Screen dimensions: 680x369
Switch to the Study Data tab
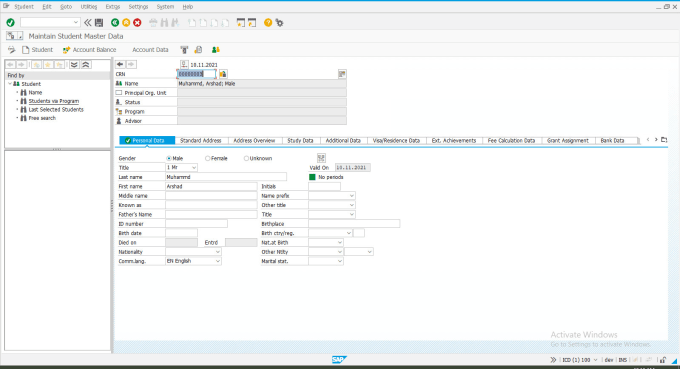[x=300, y=140]
